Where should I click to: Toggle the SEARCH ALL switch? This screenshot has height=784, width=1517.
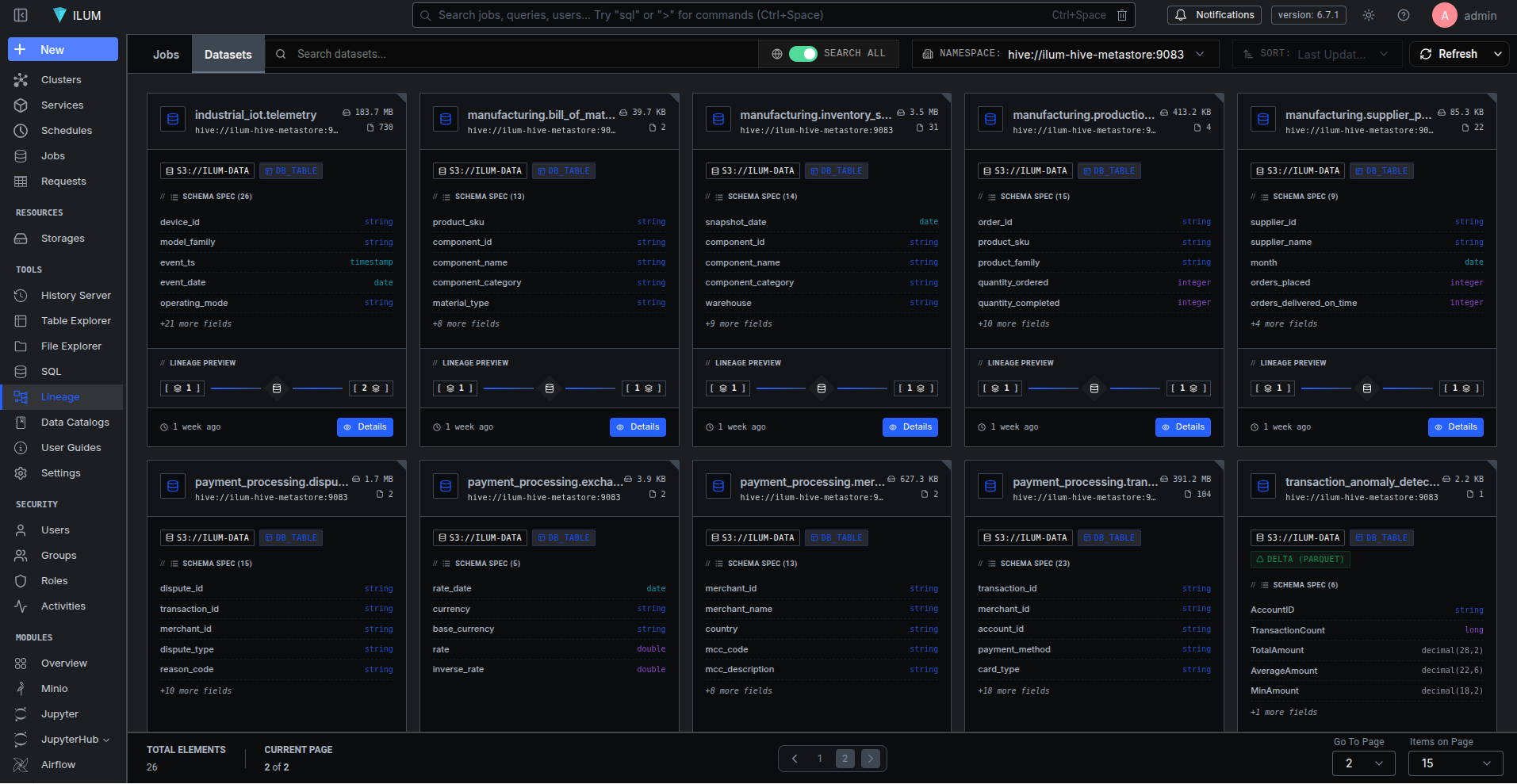pyautogui.click(x=803, y=53)
